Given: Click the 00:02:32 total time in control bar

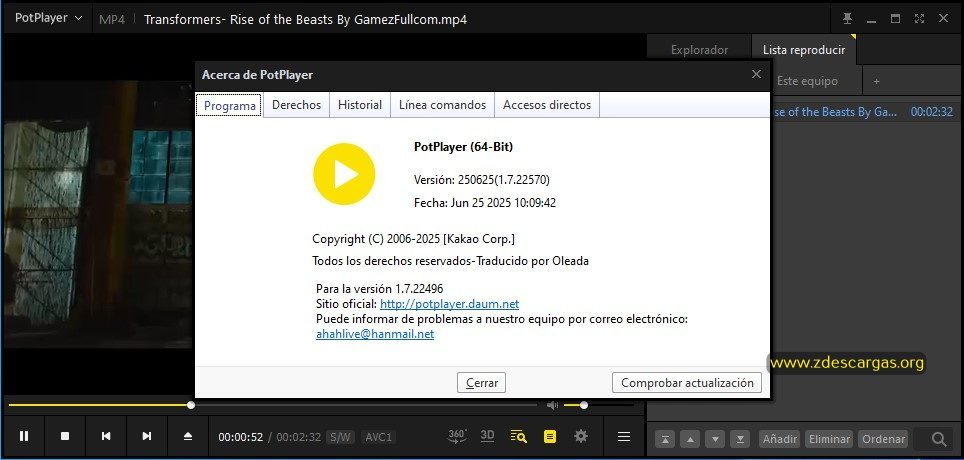Looking at the screenshot, I should pos(298,437).
